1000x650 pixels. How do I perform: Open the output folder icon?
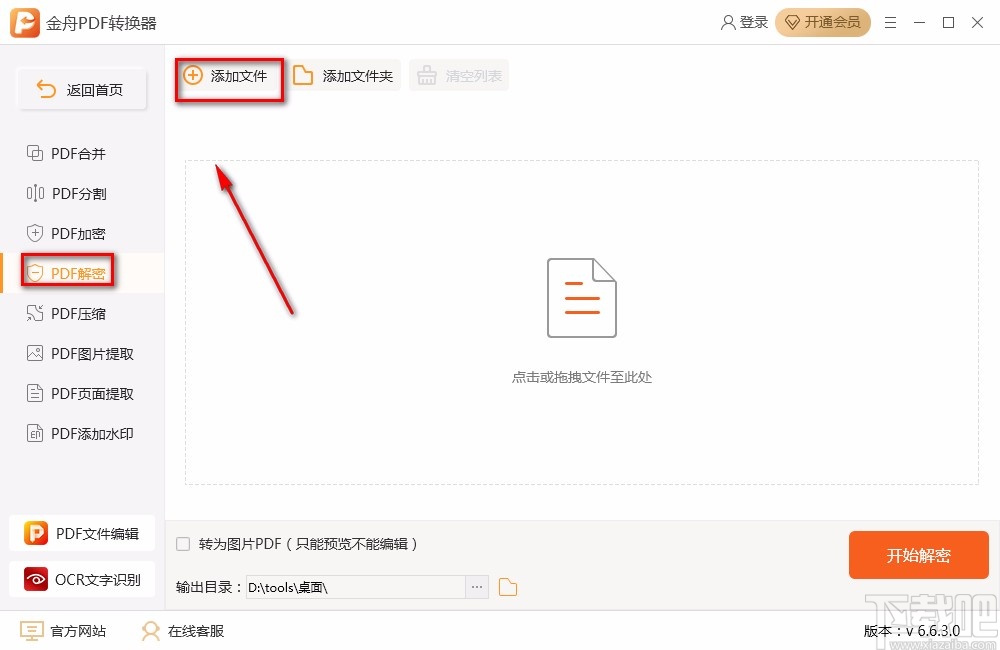pyautogui.click(x=508, y=587)
